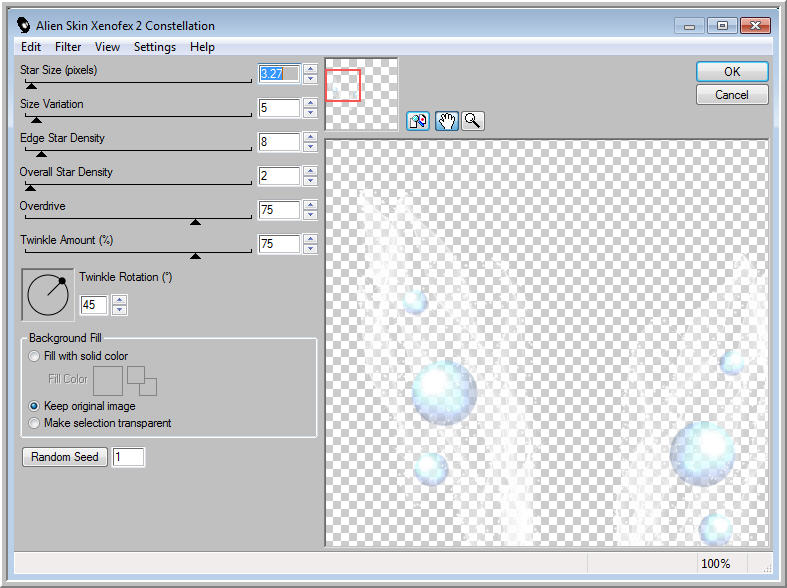
Task: Click the Star Size value field
Action: [279, 74]
